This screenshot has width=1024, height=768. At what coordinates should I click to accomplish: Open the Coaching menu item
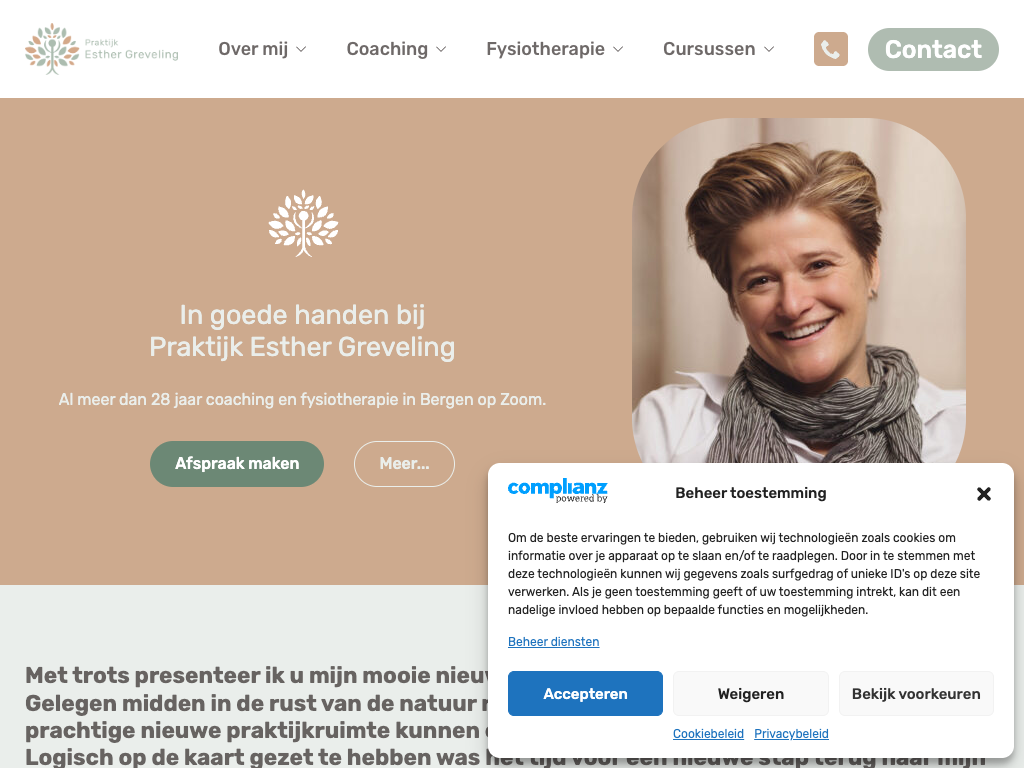coord(387,49)
